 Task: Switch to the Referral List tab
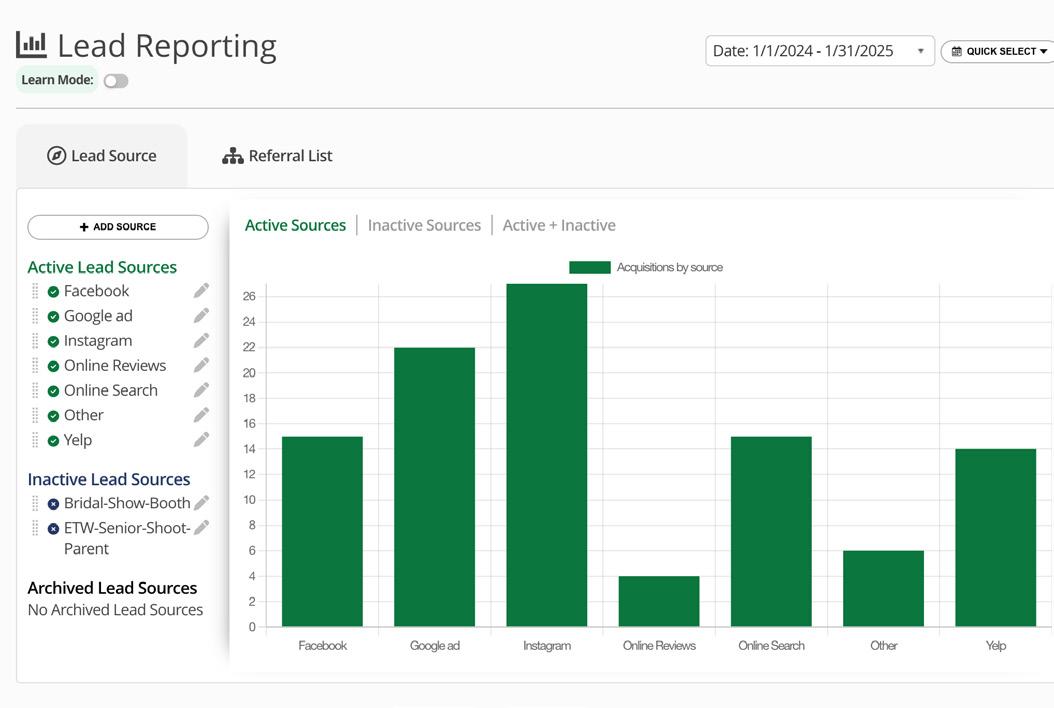[x=277, y=156]
